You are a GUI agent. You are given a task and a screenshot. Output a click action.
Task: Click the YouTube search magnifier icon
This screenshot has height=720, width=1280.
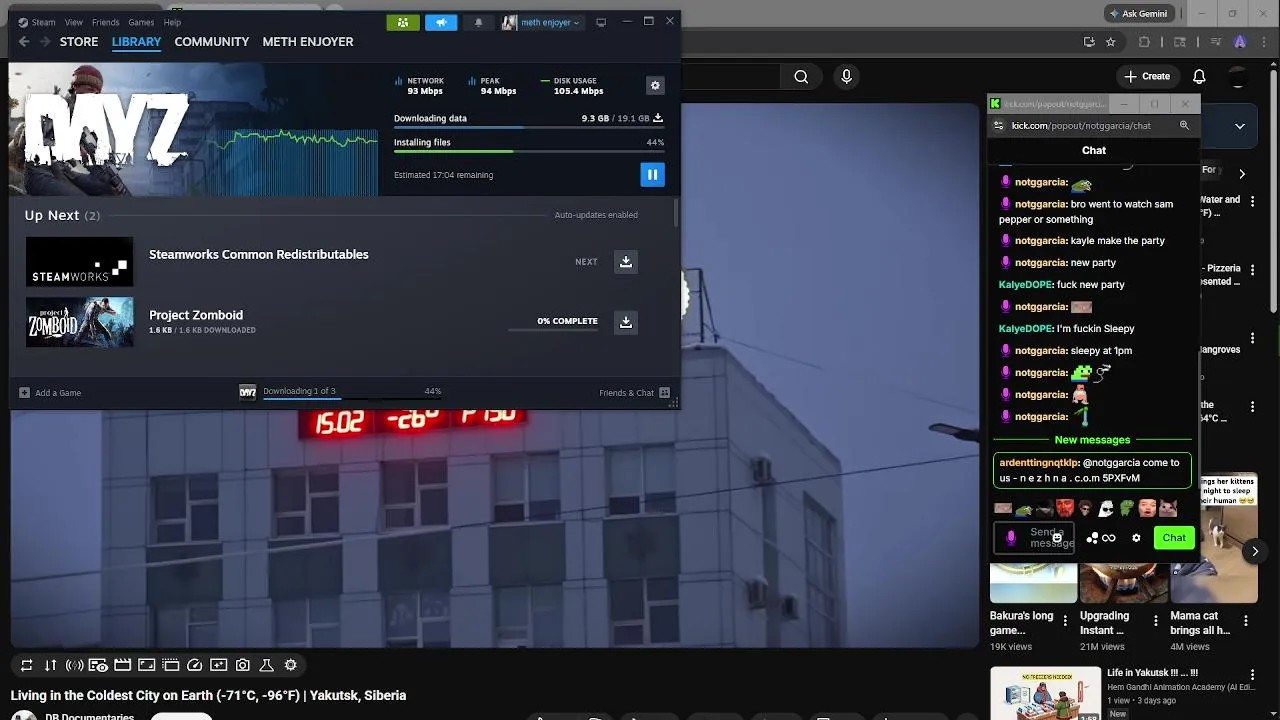(x=801, y=77)
